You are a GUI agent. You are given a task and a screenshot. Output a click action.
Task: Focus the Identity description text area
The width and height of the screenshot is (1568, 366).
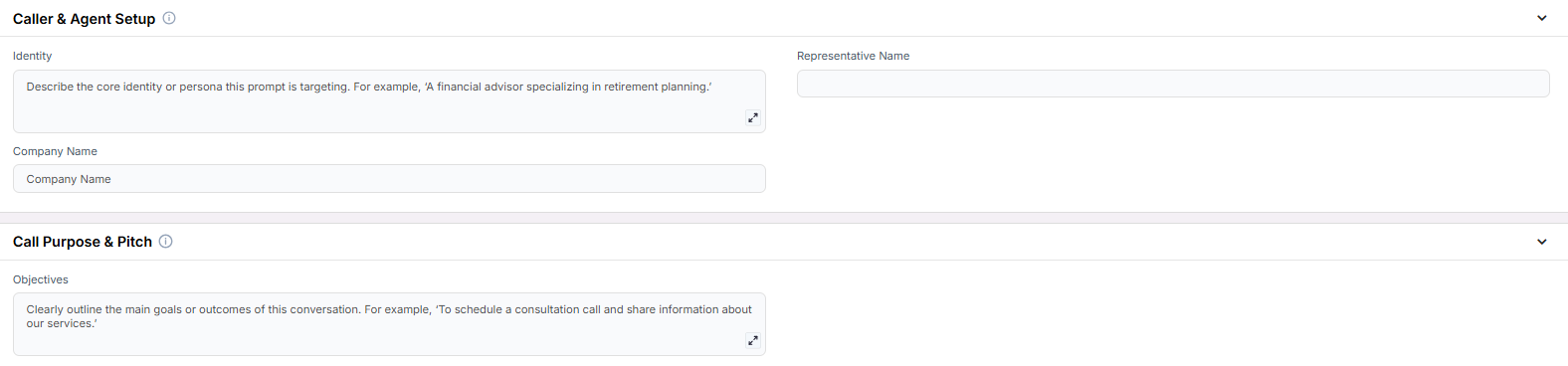coord(389,101)
